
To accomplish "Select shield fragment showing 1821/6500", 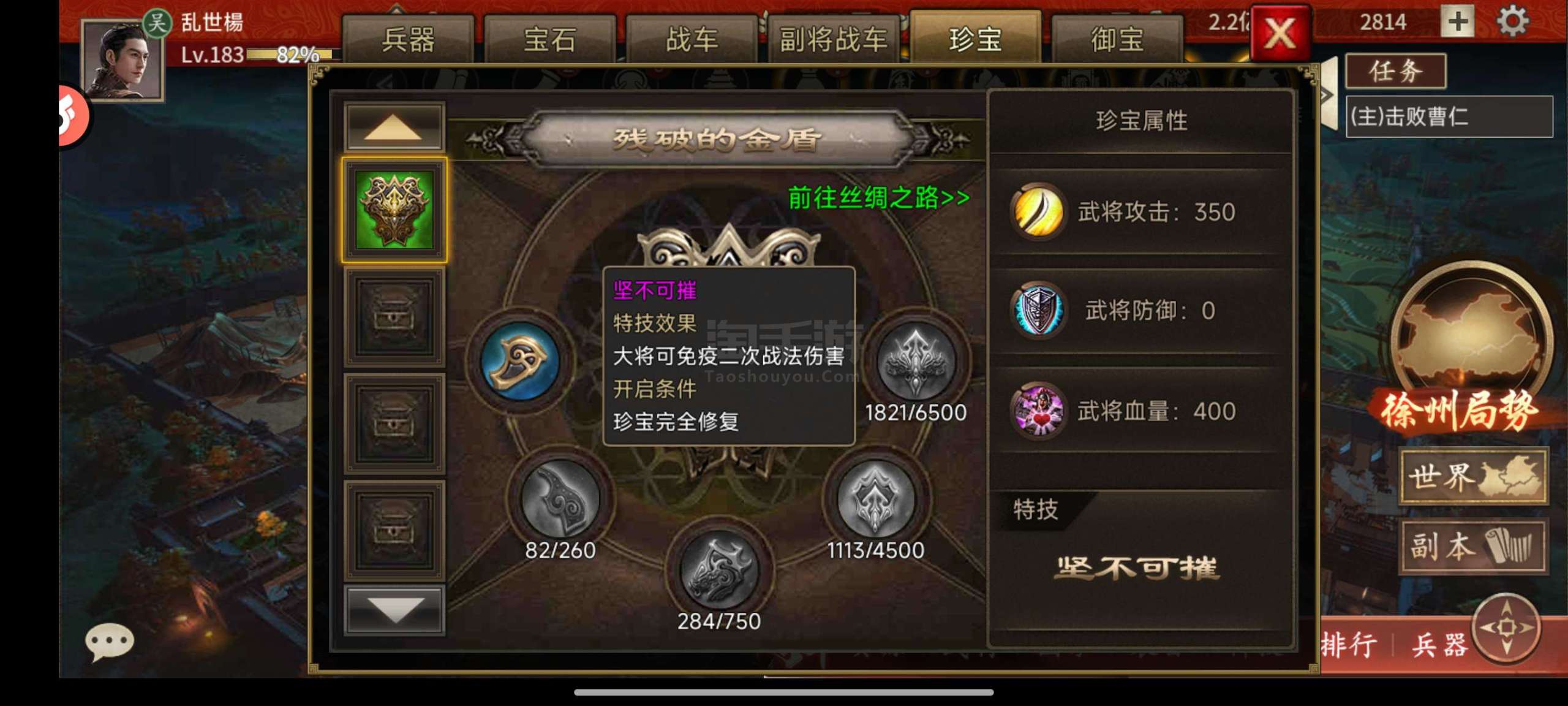I will tap(916, 362).
